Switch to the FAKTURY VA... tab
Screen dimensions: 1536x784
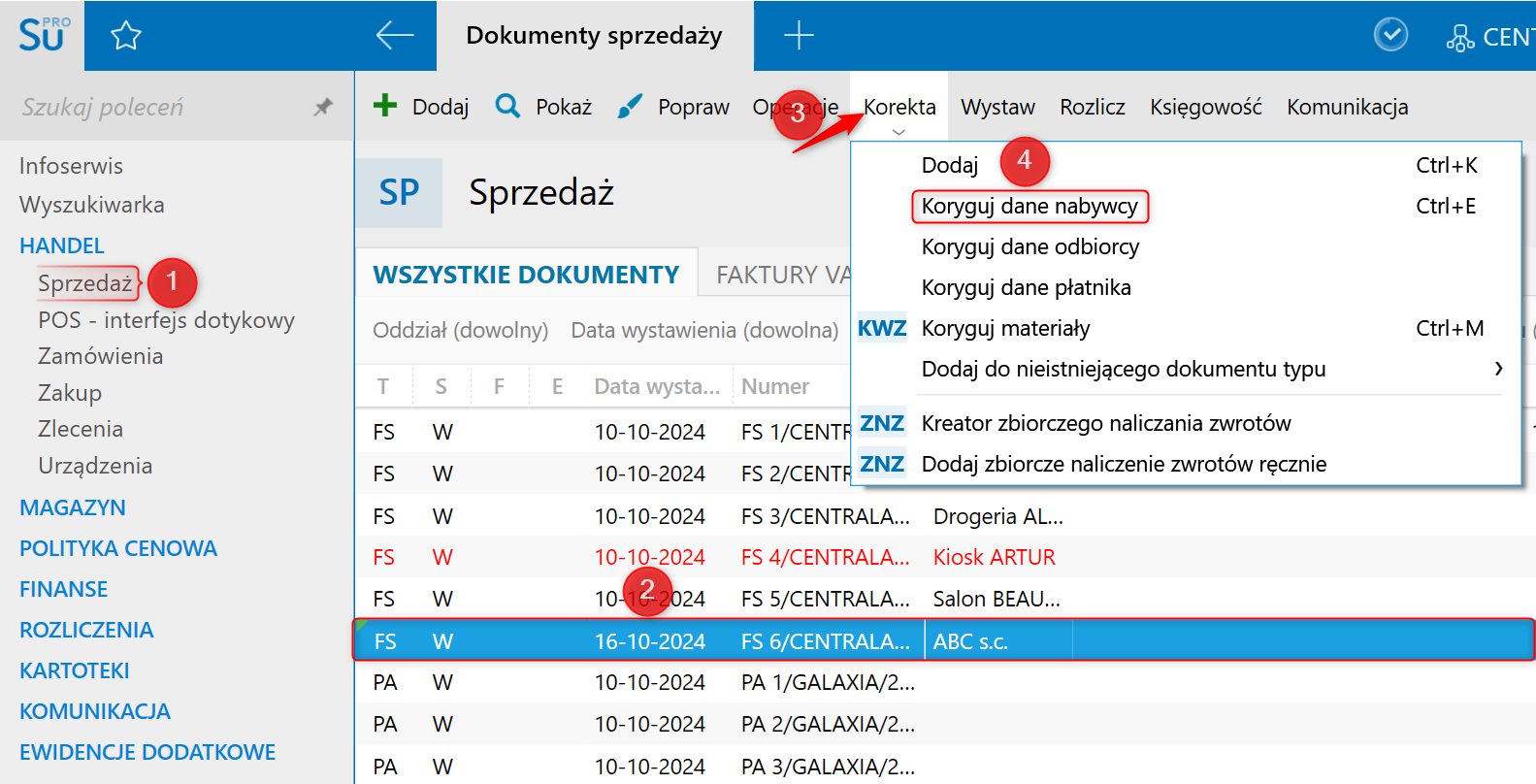click(x=783, y=275)
